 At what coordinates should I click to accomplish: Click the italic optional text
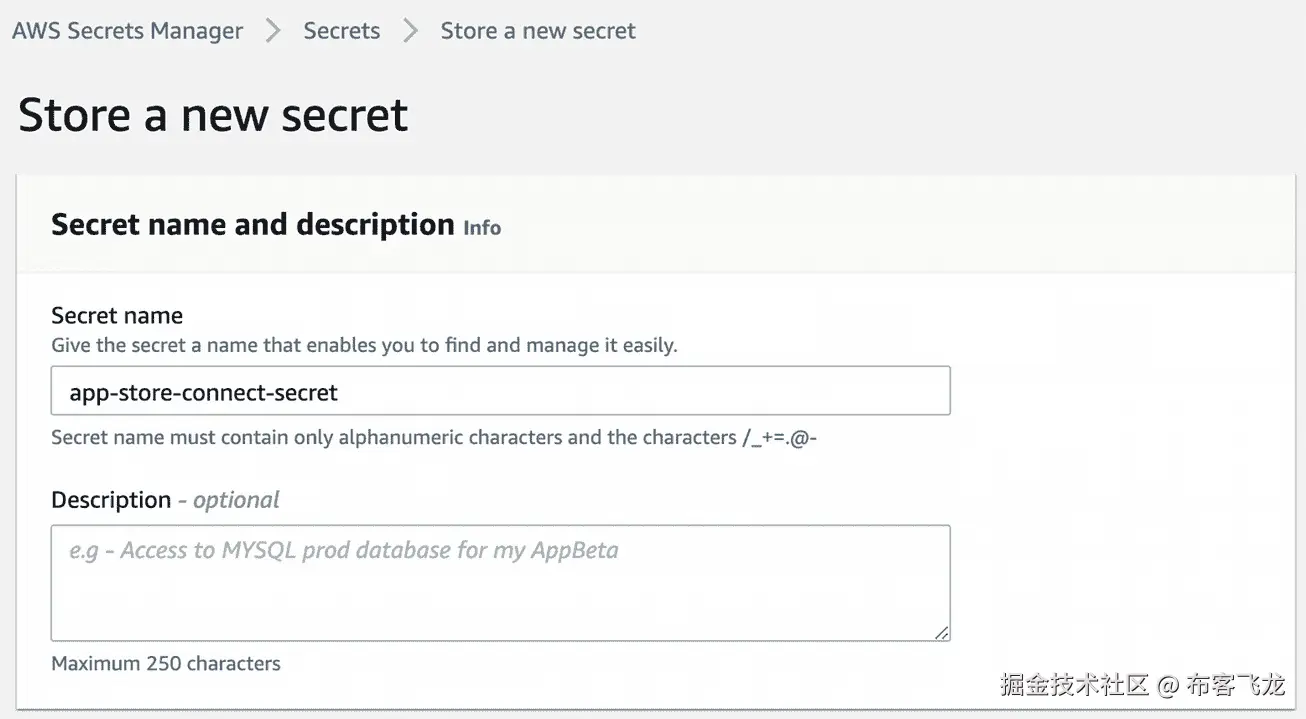point(236,500)
